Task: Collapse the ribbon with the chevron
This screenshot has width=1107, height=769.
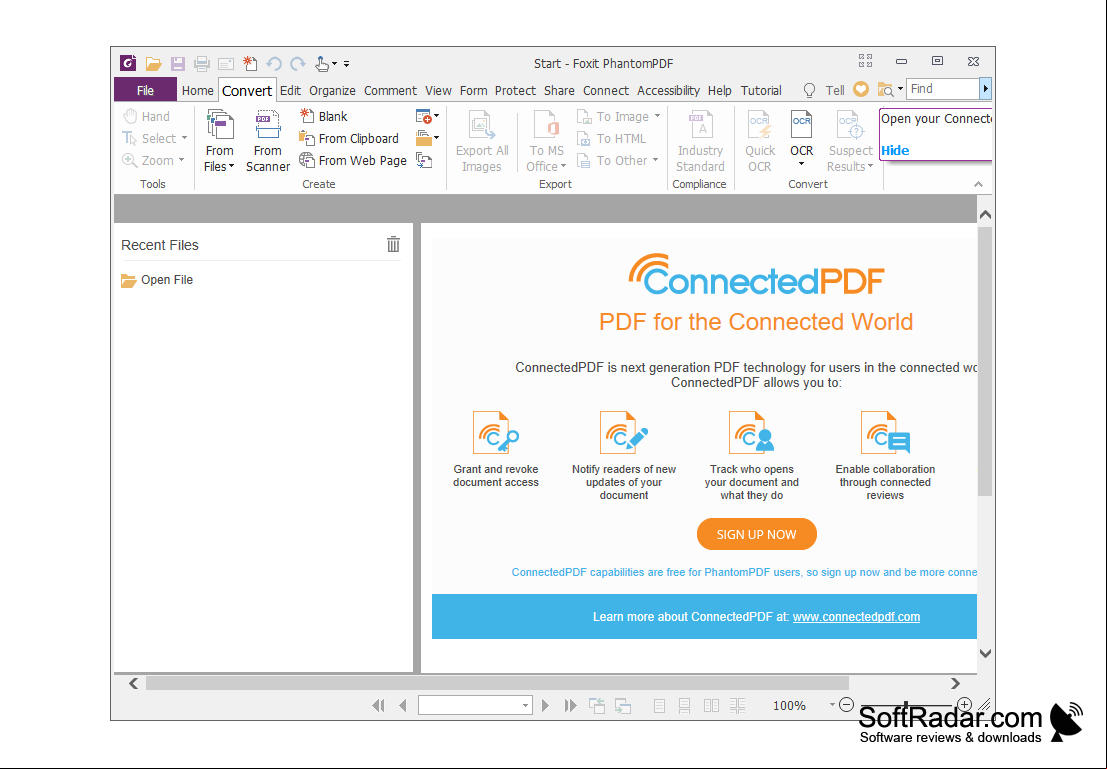Action: pos(979,184)
